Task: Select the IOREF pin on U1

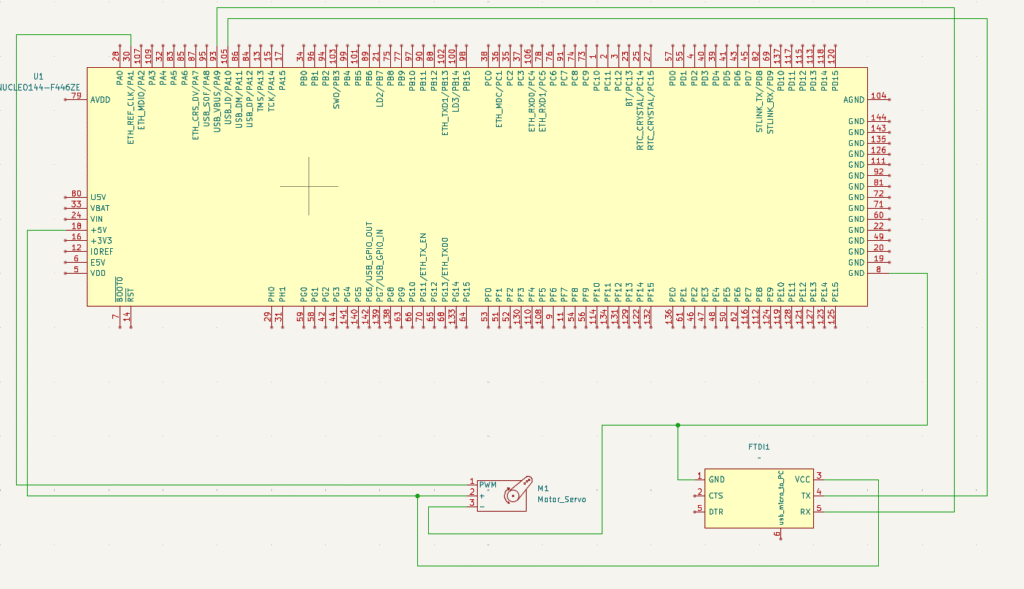Action: pos(77,250)
